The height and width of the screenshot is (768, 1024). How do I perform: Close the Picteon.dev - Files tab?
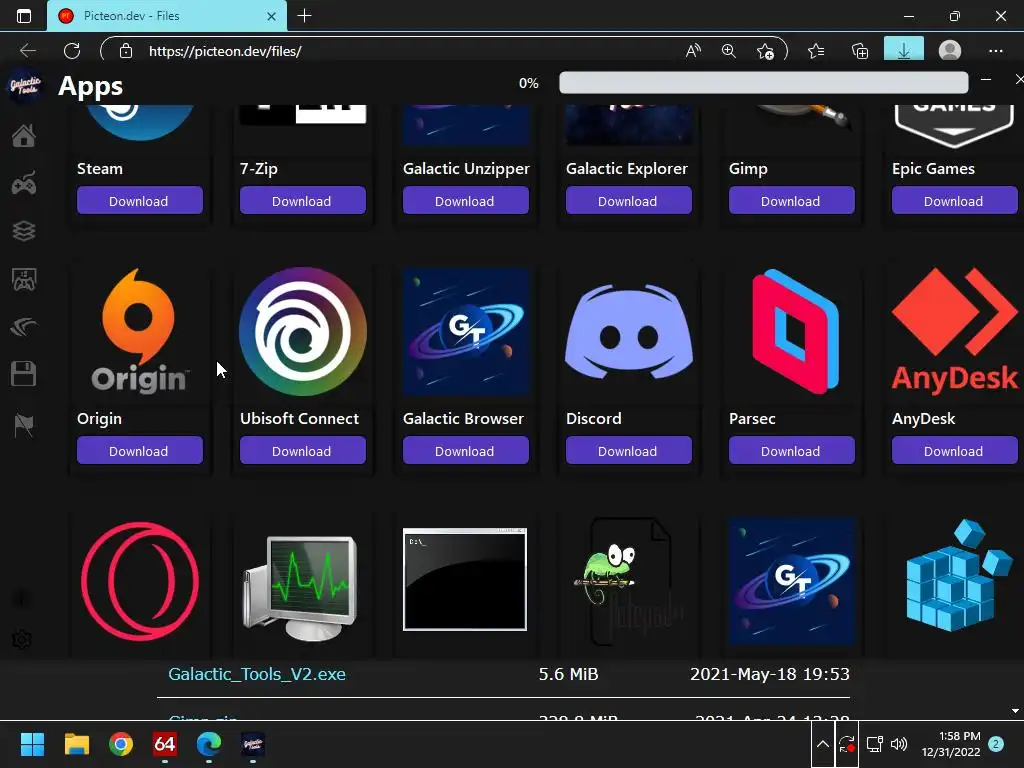pos(272,16)
